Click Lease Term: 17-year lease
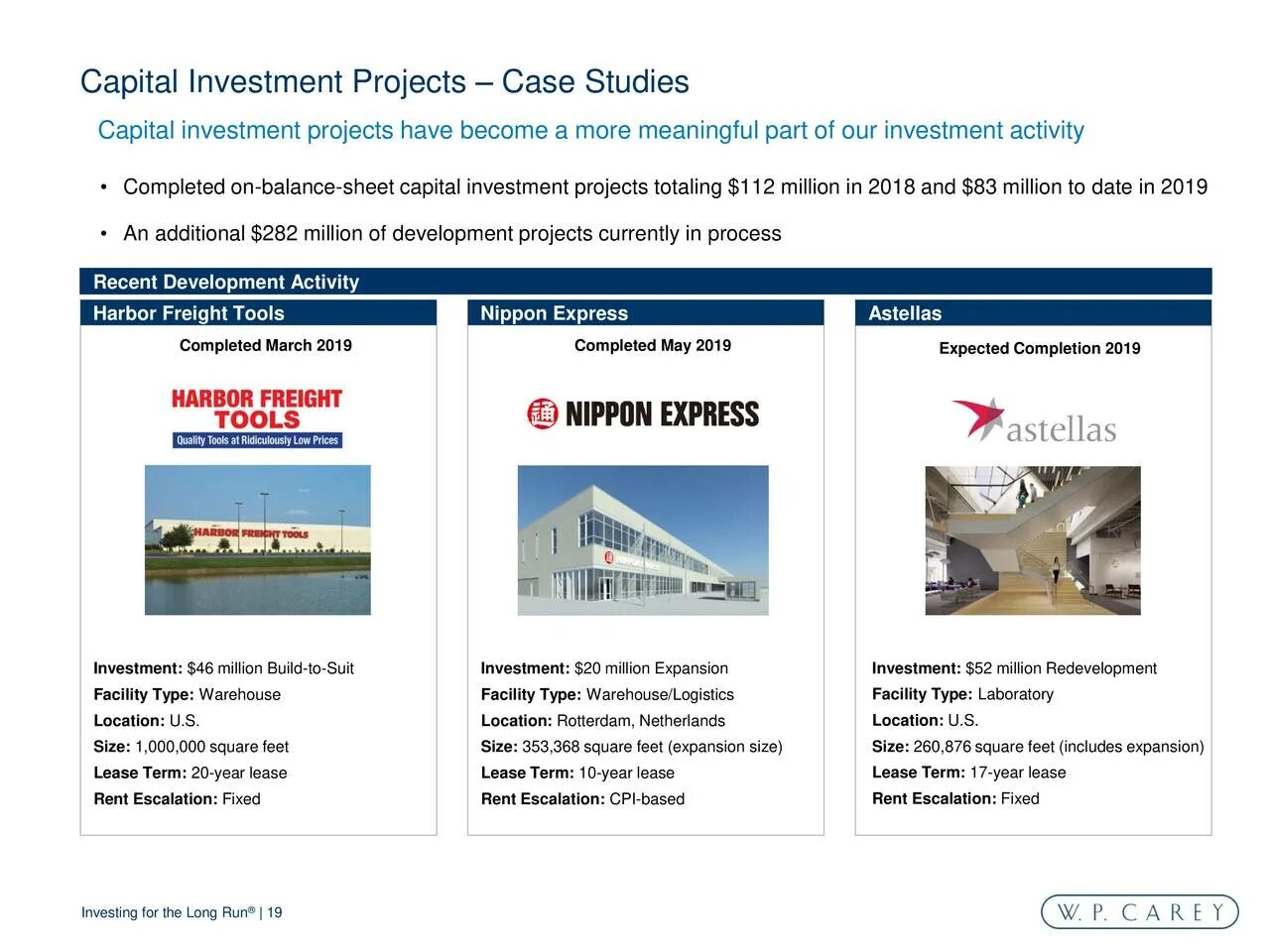 click(x=969, y=773)
